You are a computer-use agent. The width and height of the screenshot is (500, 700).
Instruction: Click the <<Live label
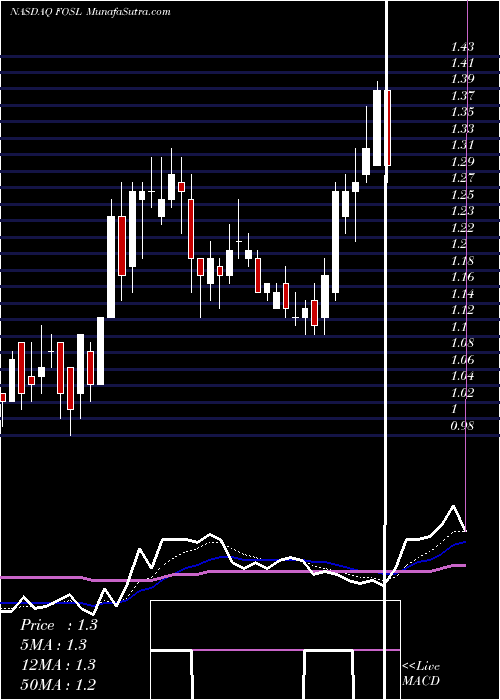pos(421,667)
